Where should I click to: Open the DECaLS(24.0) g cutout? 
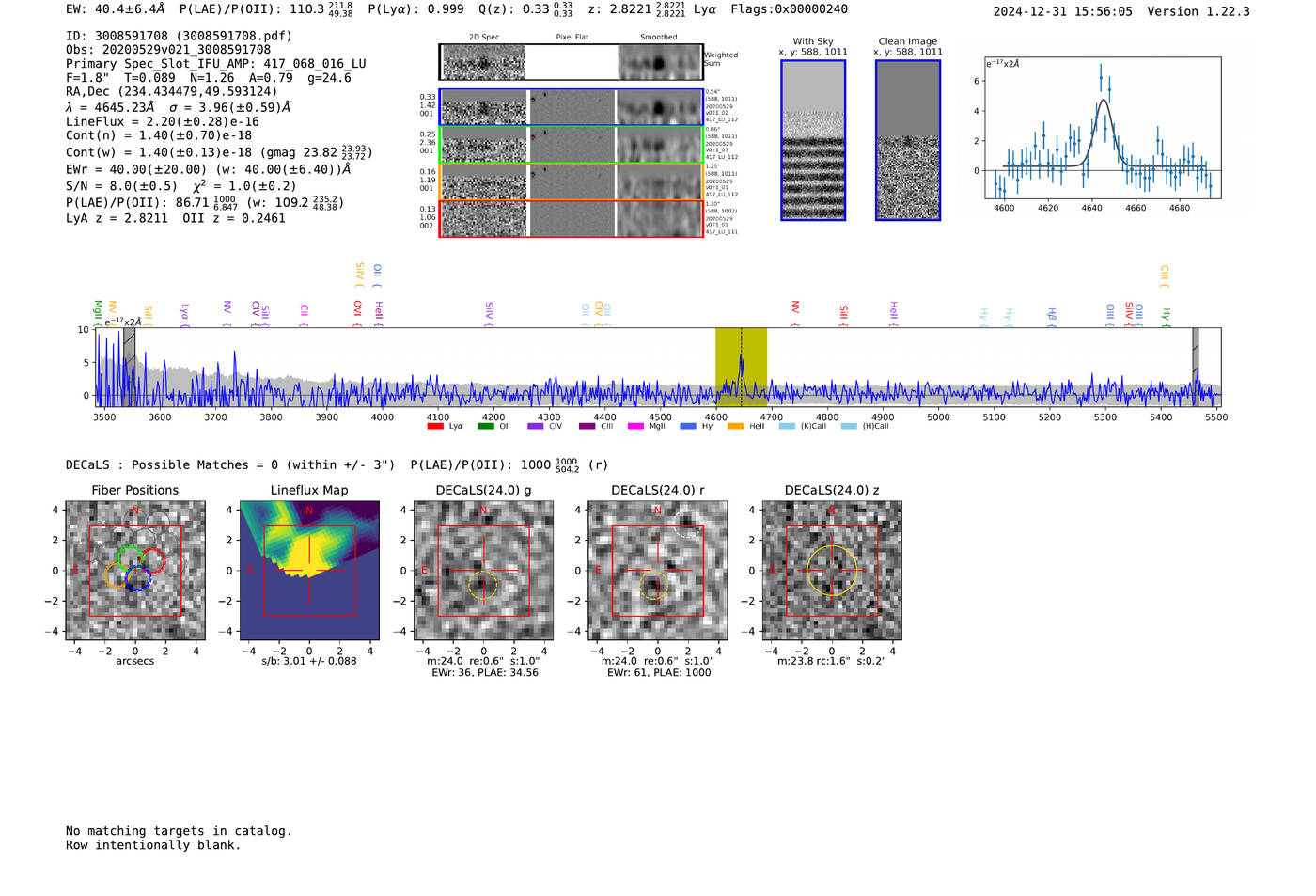[484, 571]
